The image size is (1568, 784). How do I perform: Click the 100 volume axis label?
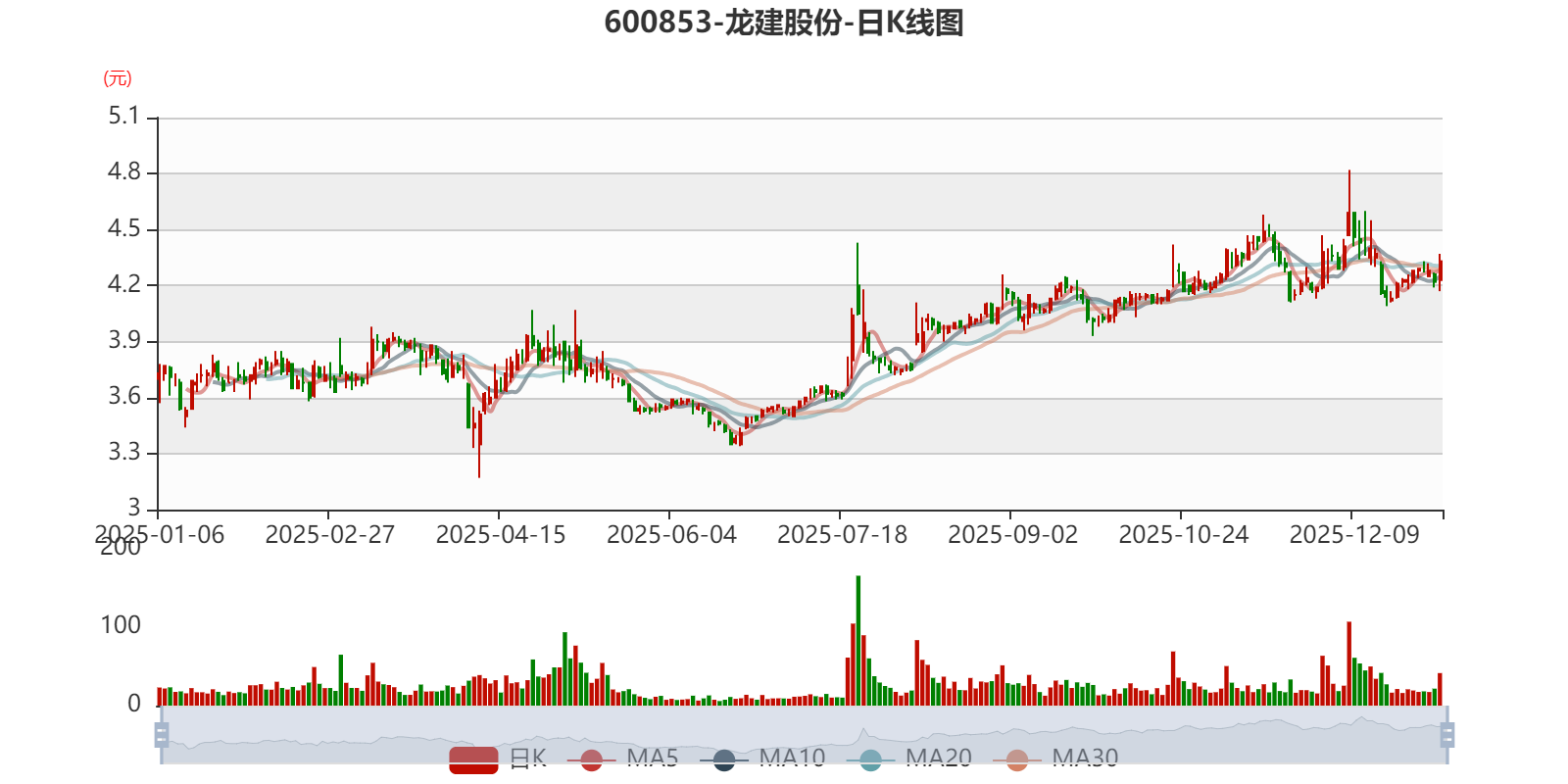[x=121, y=625]
